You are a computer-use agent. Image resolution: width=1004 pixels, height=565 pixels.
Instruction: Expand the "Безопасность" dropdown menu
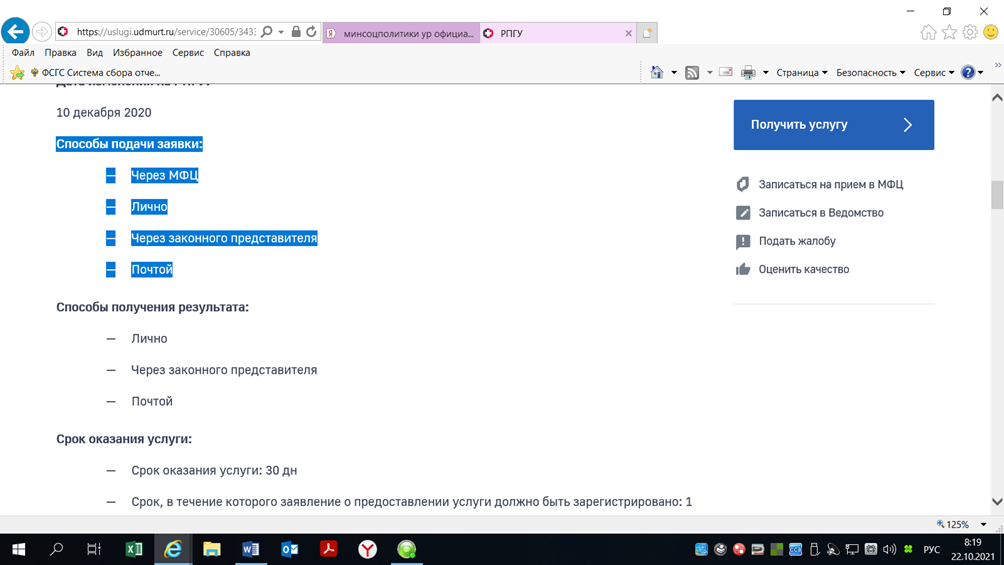pos(870,73)
